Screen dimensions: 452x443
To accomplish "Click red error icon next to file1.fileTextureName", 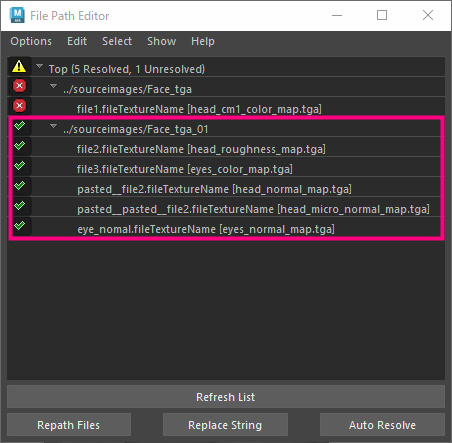I will (x=19, y=106).
